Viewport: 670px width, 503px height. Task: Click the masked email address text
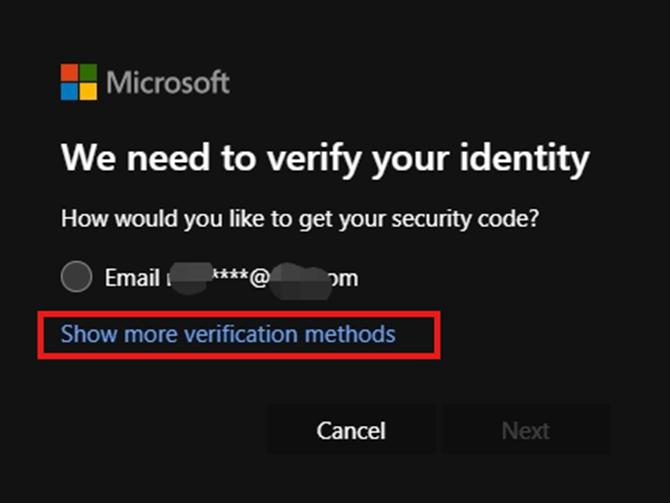click(x=262, y=279)
